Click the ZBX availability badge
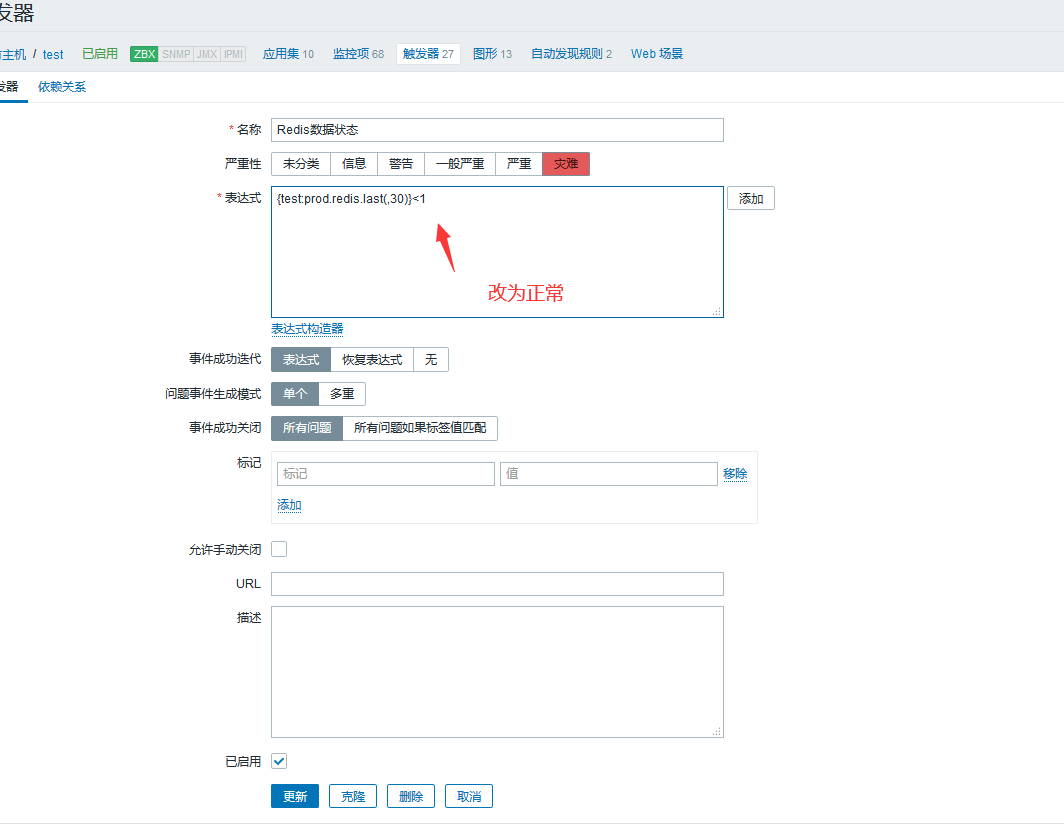 click(144, 54)
